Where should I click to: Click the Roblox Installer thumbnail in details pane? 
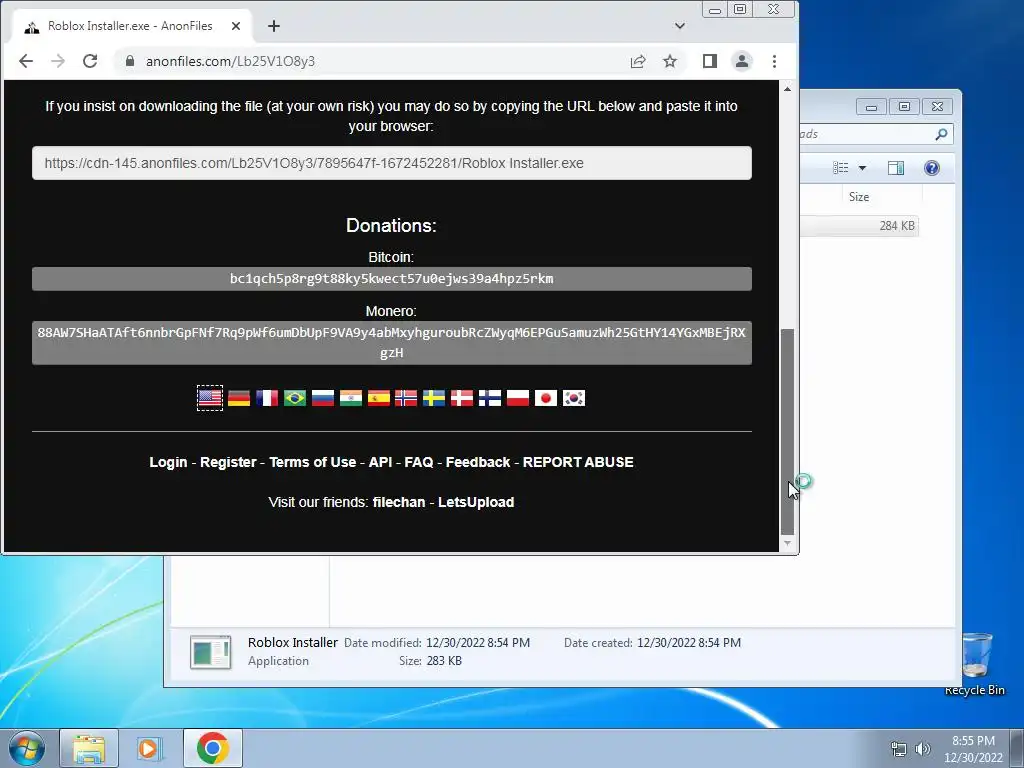pos(210,652)
